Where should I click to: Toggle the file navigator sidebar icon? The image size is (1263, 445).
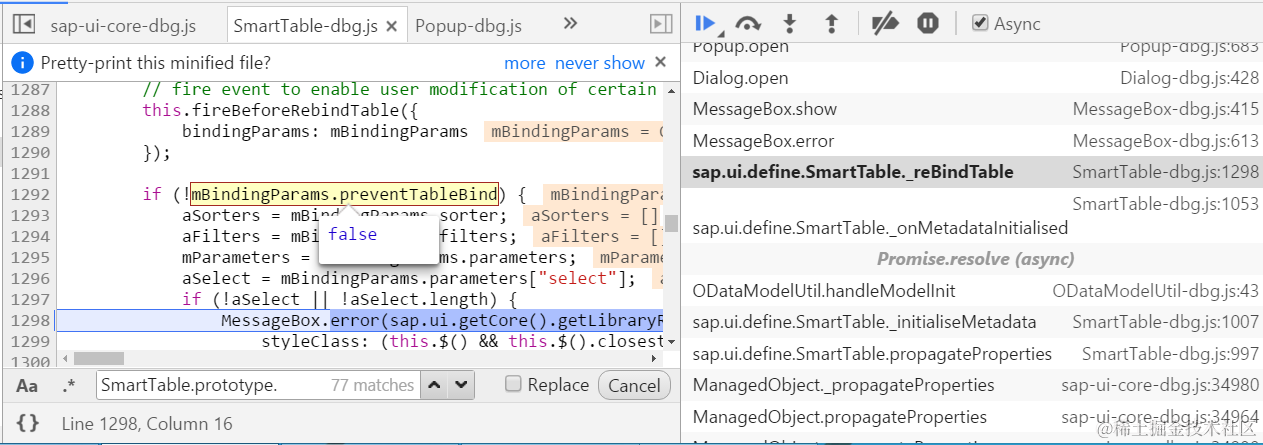pos(24,24)
